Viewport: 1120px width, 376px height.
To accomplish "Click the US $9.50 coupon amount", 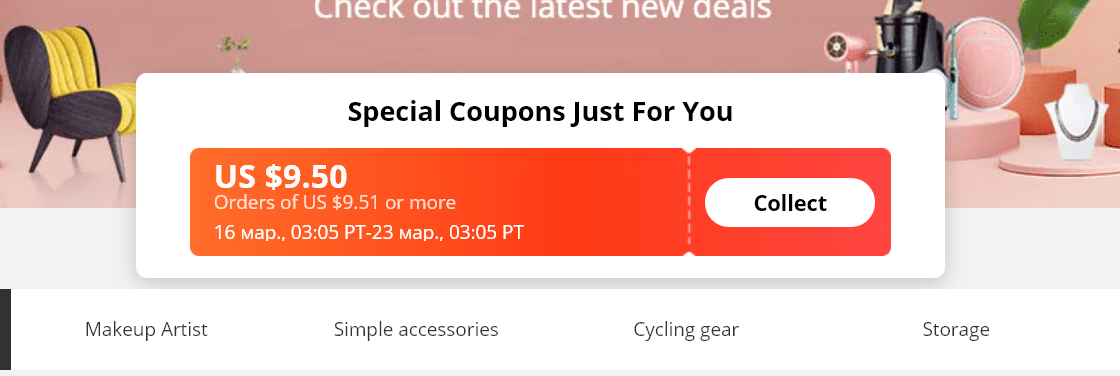I will tap(281, 176).
